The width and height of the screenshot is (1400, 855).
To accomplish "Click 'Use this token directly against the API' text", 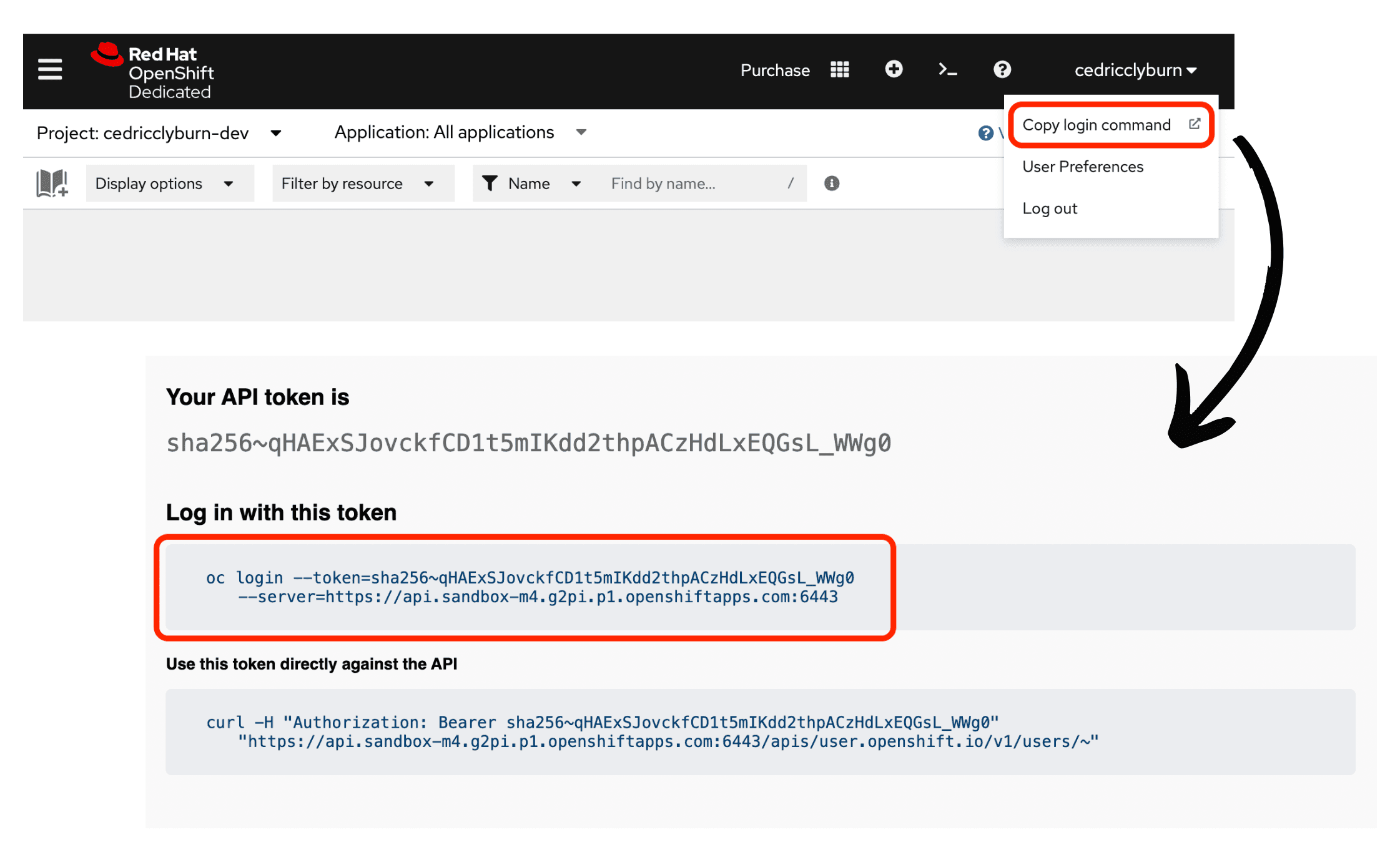I will (x=312, y=664).
